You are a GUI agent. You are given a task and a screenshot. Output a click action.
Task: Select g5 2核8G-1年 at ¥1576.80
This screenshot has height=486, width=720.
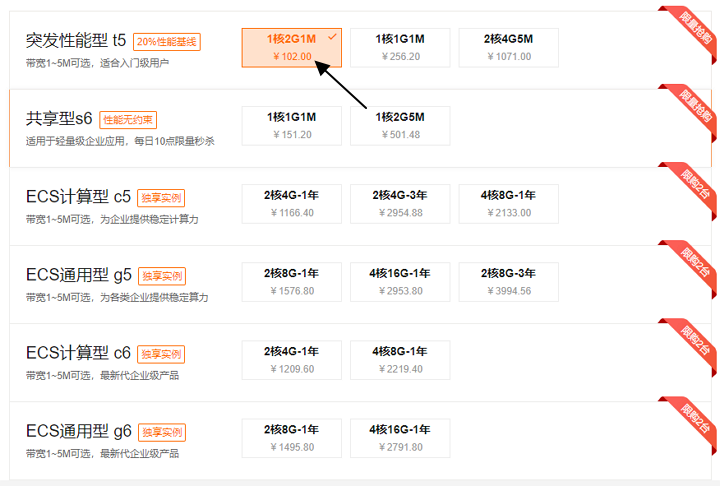pyautogui.click(x=292, y=282)
